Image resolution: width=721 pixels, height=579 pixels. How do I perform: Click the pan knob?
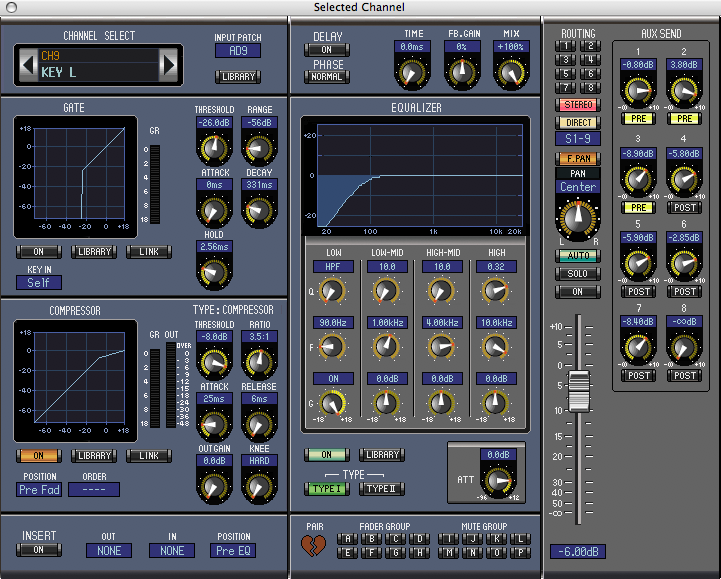578,219
